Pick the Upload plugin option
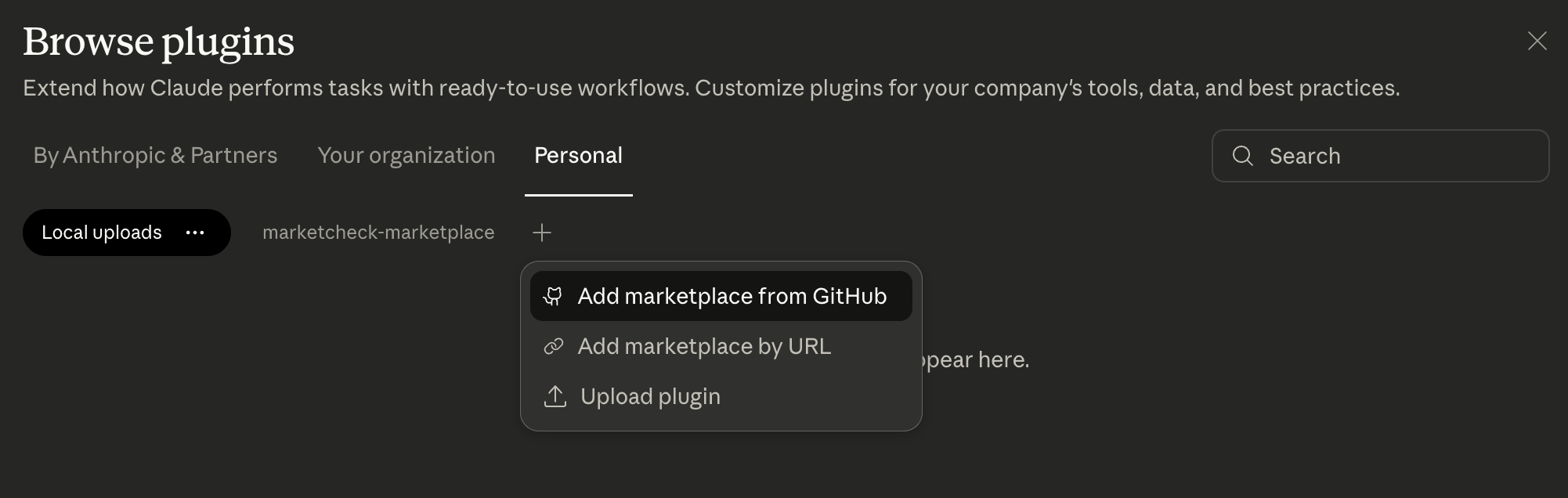 (650, 396)
